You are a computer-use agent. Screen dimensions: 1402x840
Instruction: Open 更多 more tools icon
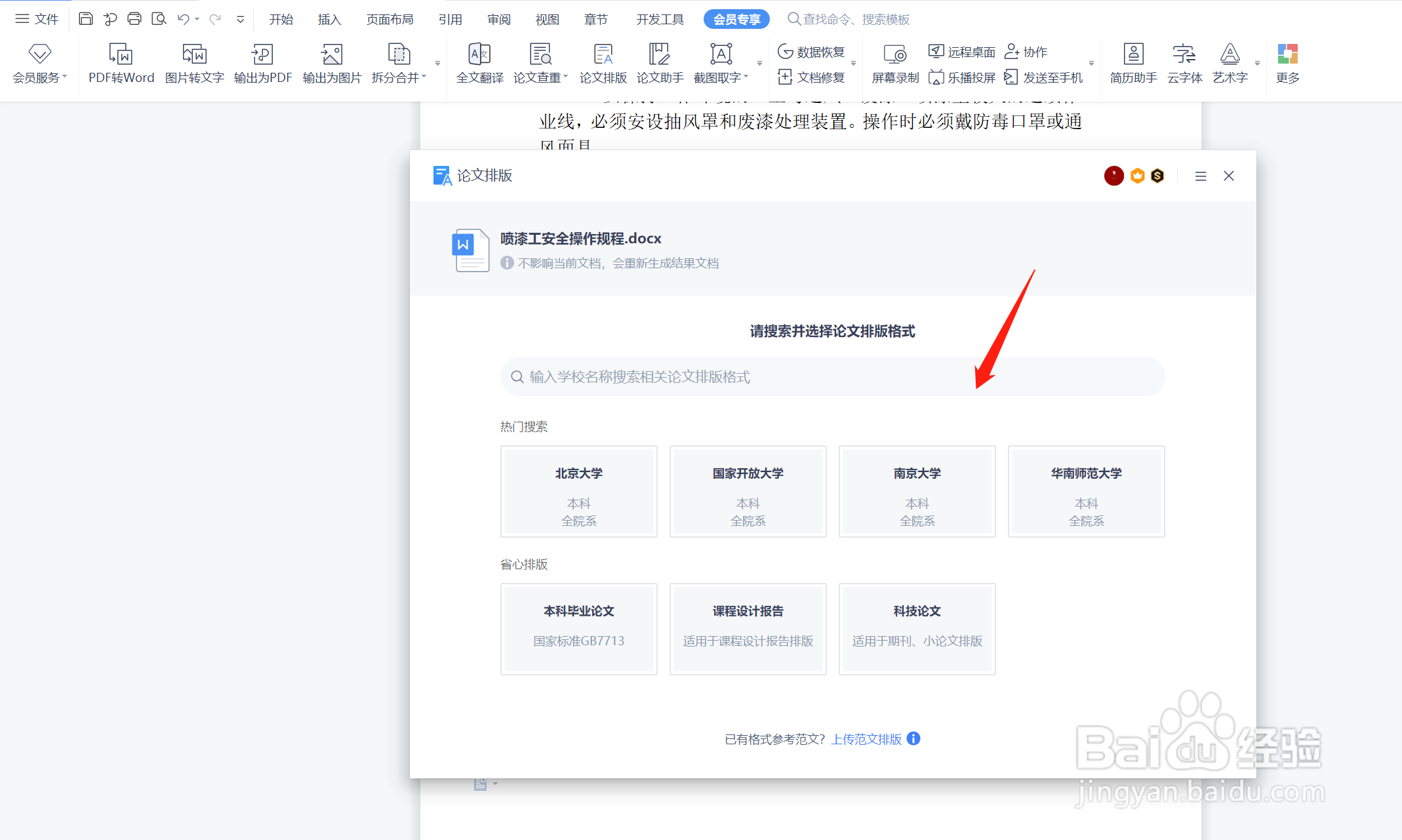(x=1287, y=64)
